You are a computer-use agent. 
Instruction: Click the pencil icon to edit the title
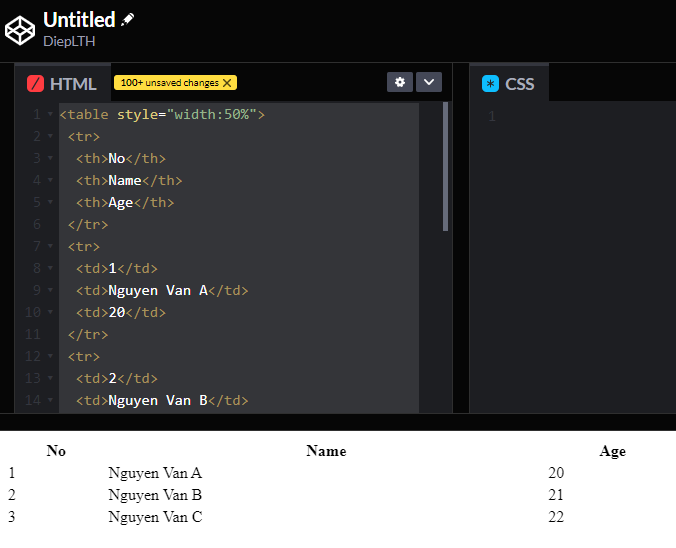(x=127, y=20)
